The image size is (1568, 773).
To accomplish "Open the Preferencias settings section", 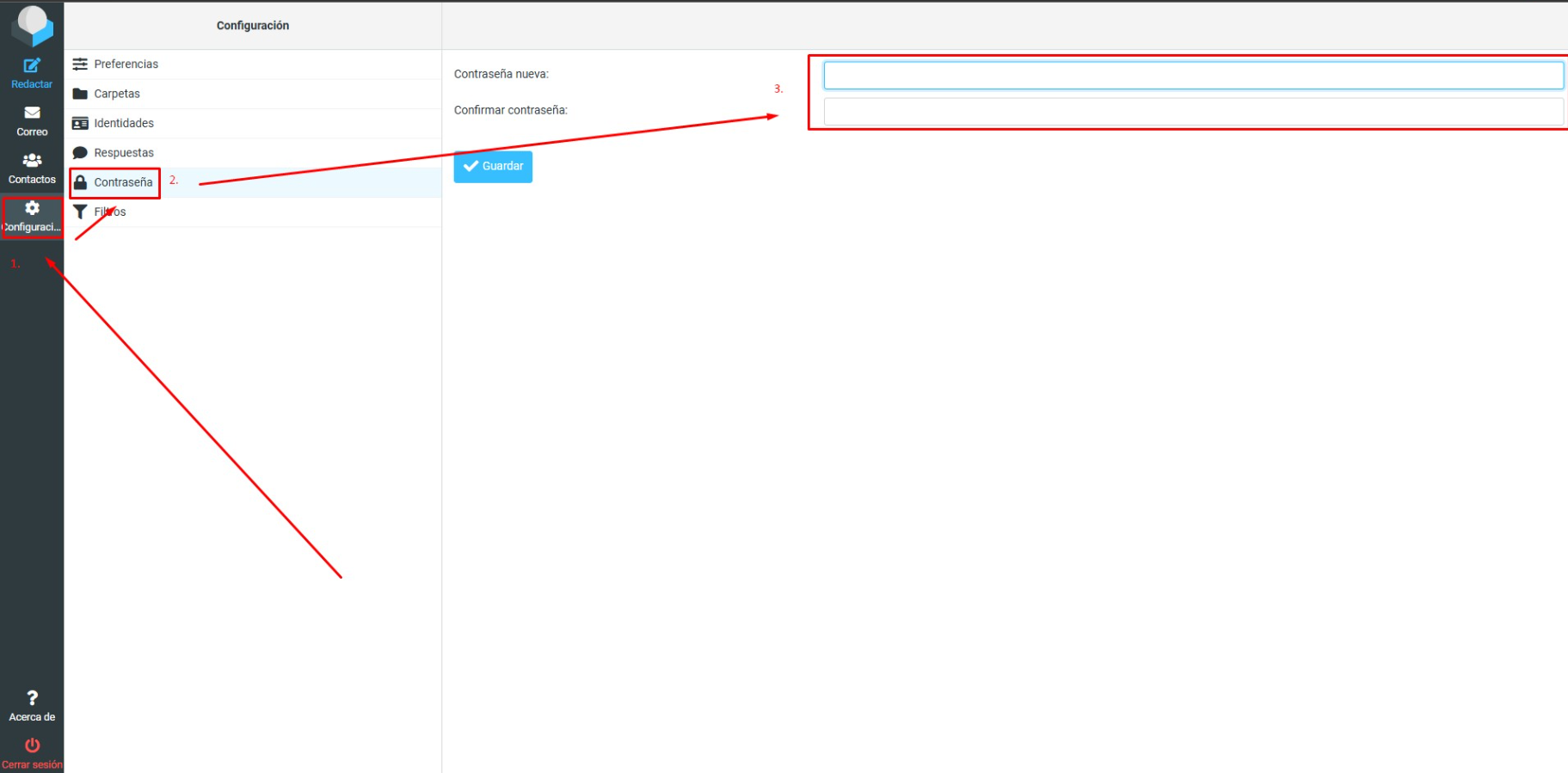I will point(126,64).
